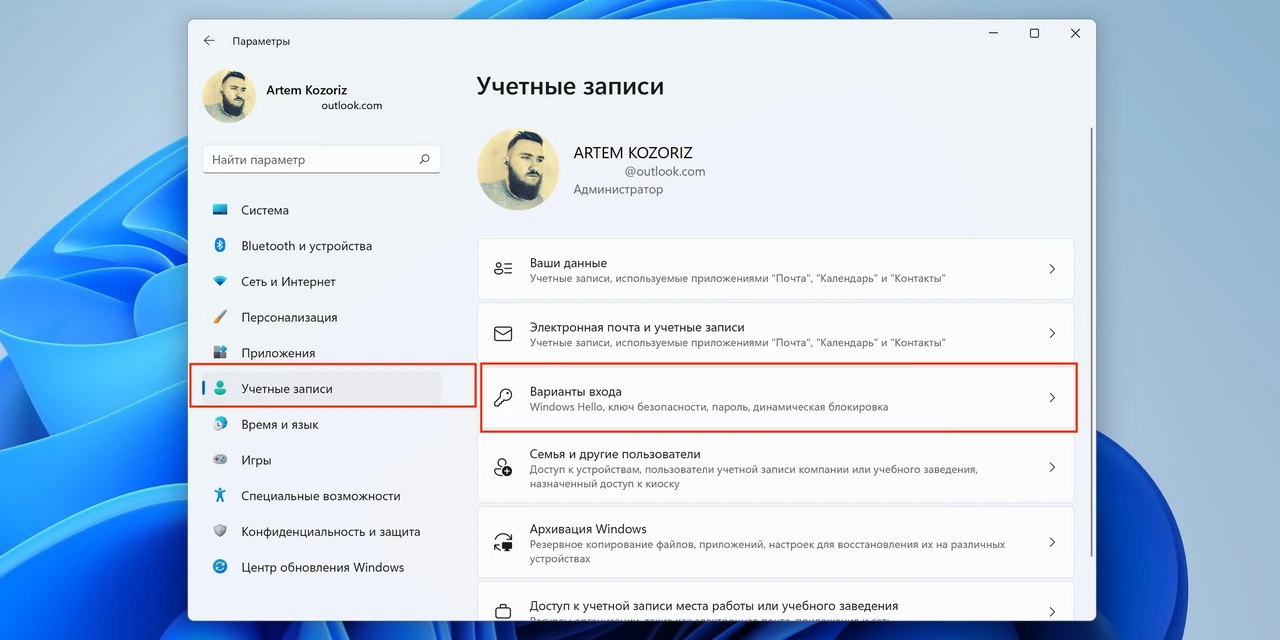This screenshot has height=640, width=1280.
Task: Open Электронная почта row chevron arrow
Action: (x=1052, y=334)
